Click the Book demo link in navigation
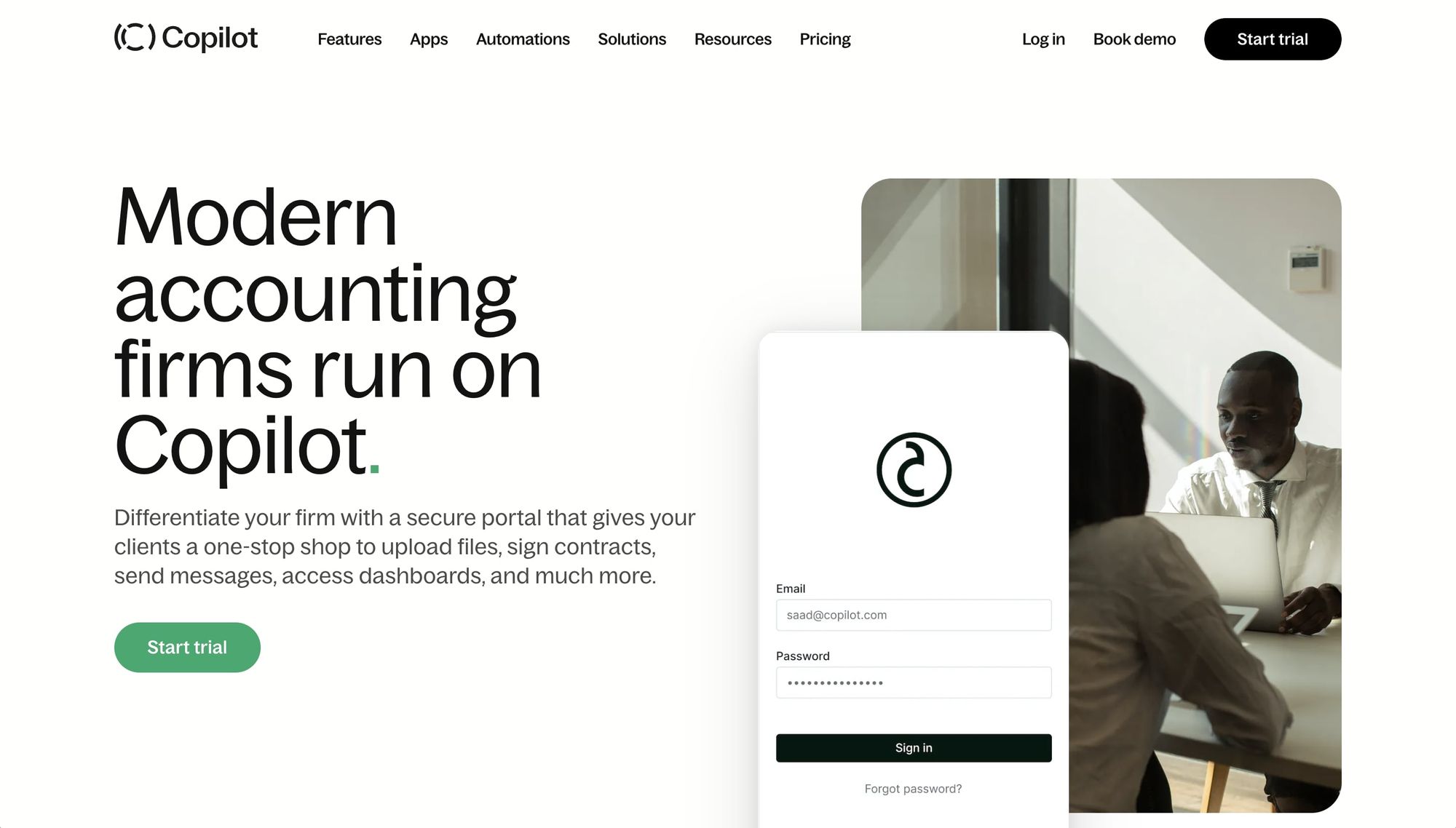1456x828 pixels. (x=1134, y=38)
